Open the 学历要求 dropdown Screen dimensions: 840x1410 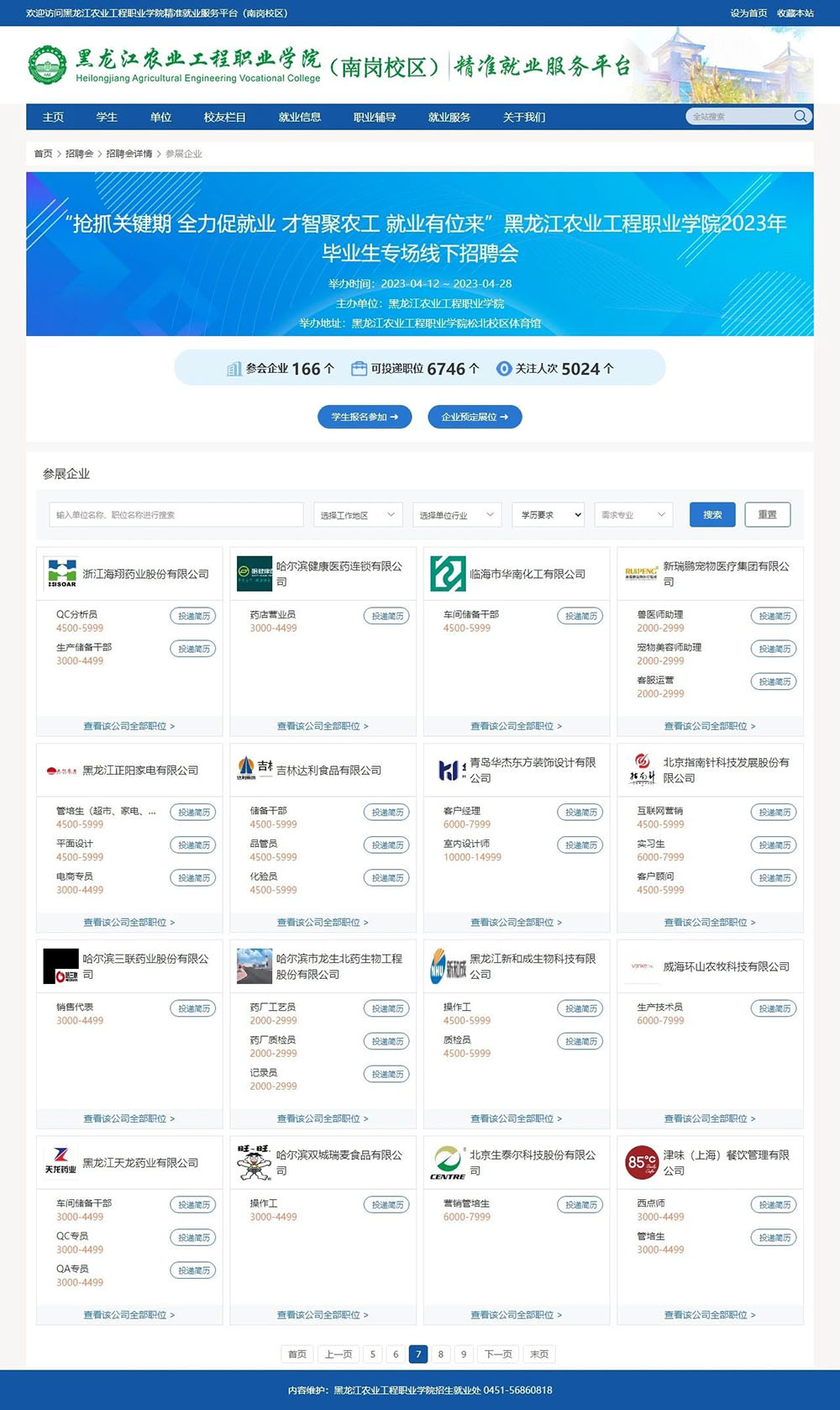(549, 515)
